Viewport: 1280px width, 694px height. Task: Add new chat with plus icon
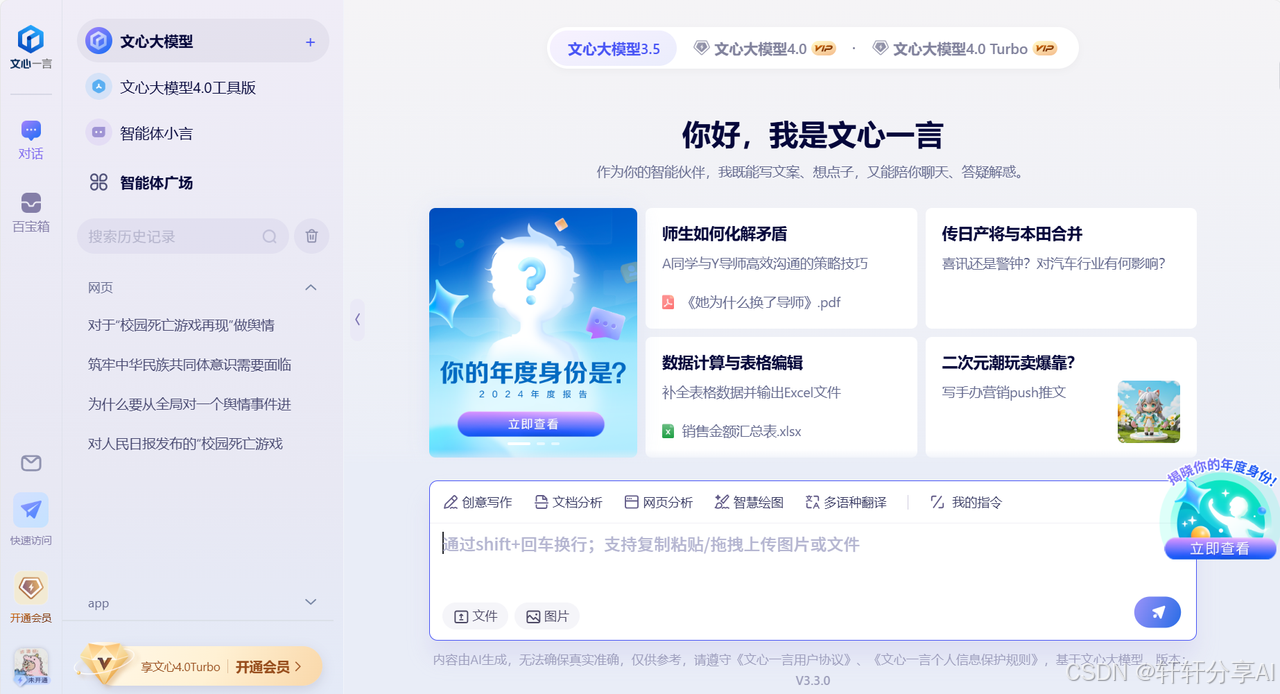pos(310,42)
